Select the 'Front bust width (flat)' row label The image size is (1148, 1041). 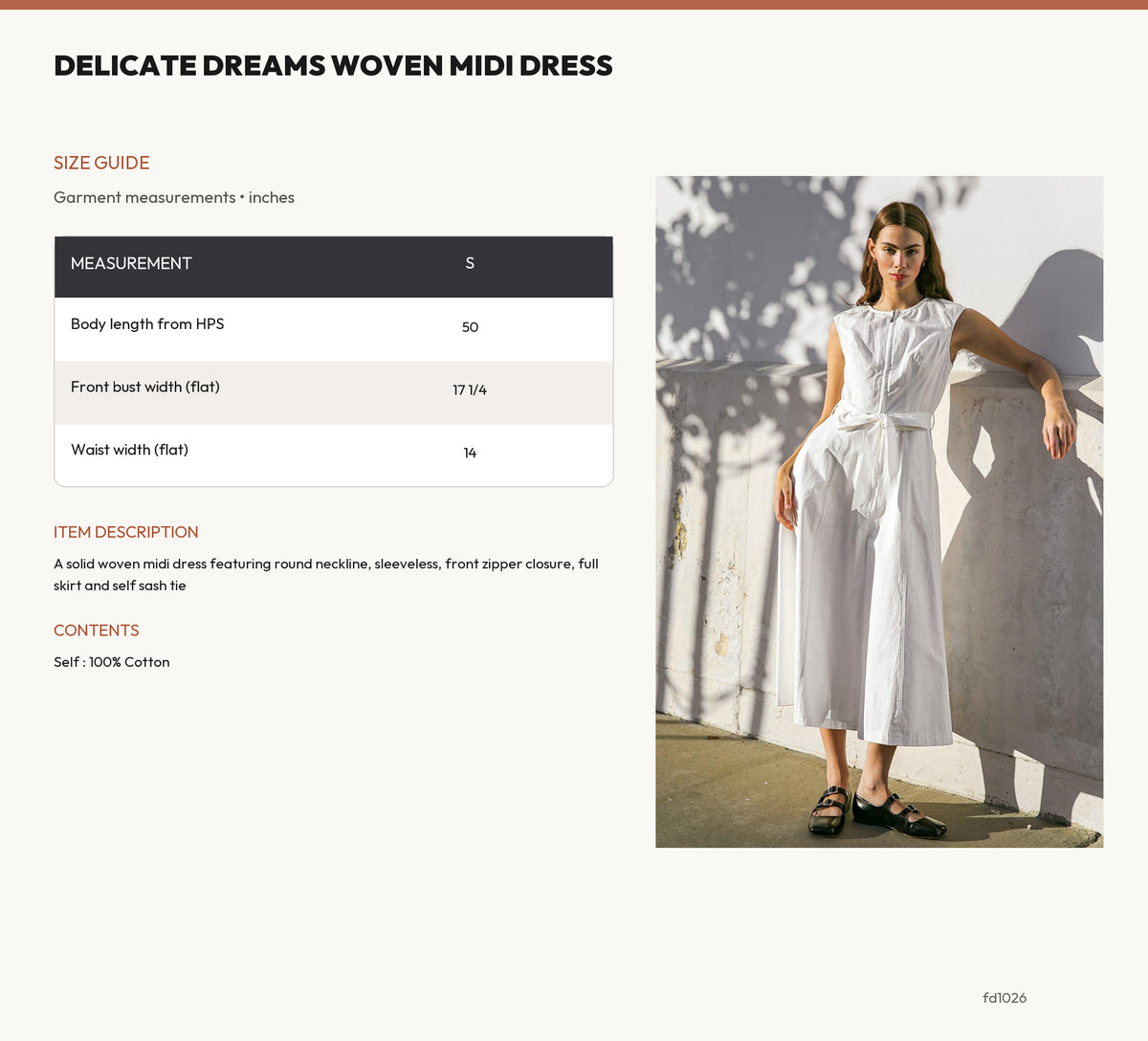145,388
